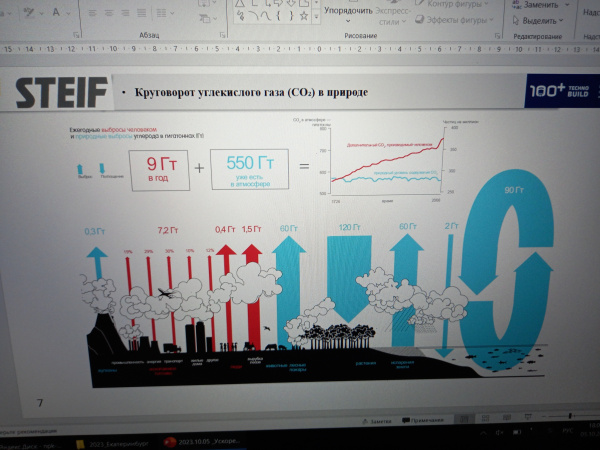
Task: Open the Абзац dialog launcher
Action: tap(223, 35)
